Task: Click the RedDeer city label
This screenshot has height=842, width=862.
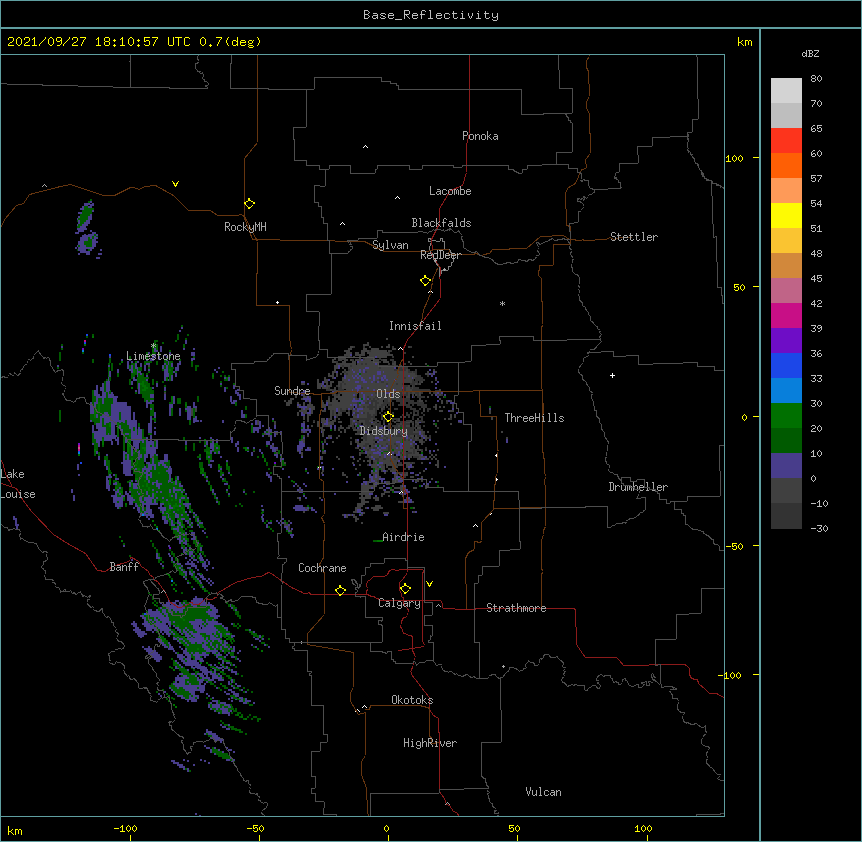Action: tap(440, 255)
